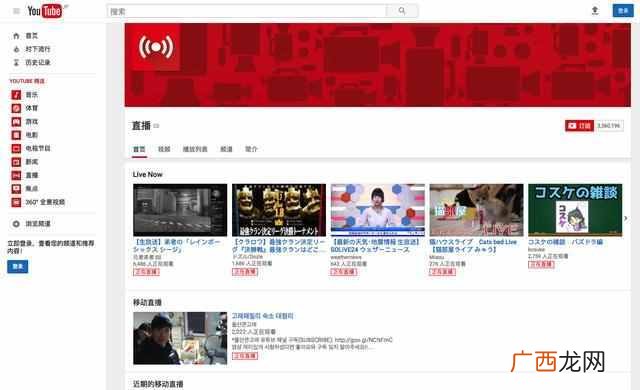The height and width of the screenshot is (390, 640).
Task: Click the 360° video icon
Action: [16, 202]
